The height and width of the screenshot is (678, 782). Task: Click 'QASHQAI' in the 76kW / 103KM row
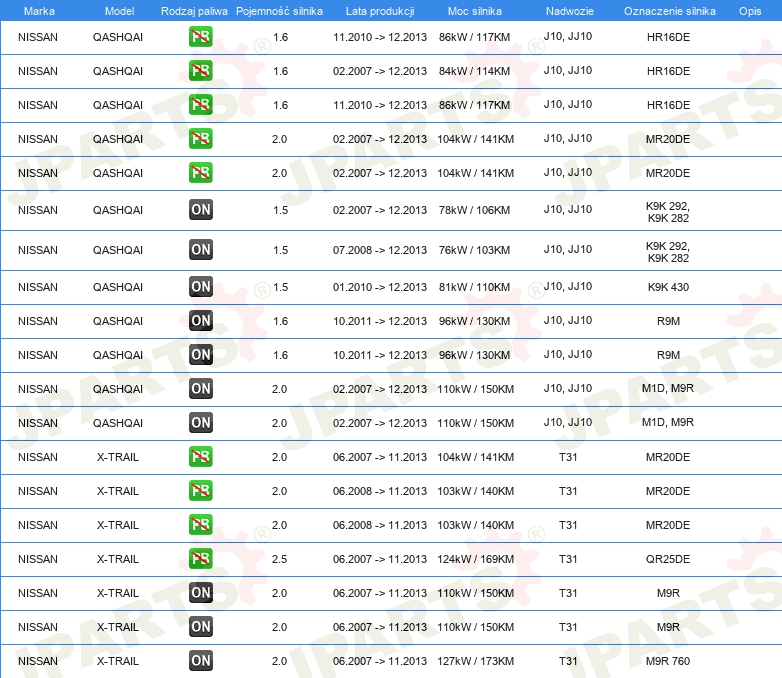tap(118, 250)
